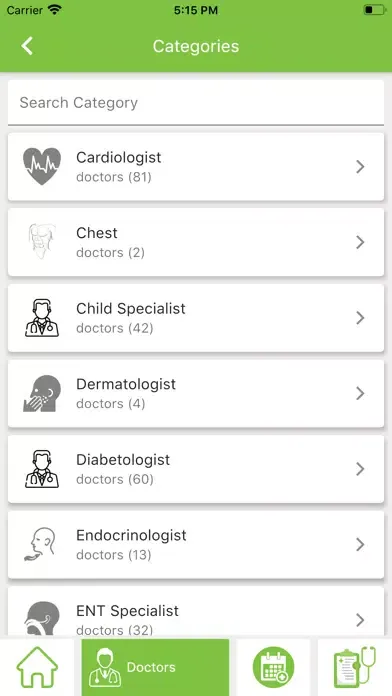Expand the Chest category chevron
Image resolution: width=392 pixels, height=696 pixels.
[x=360, y=242]
